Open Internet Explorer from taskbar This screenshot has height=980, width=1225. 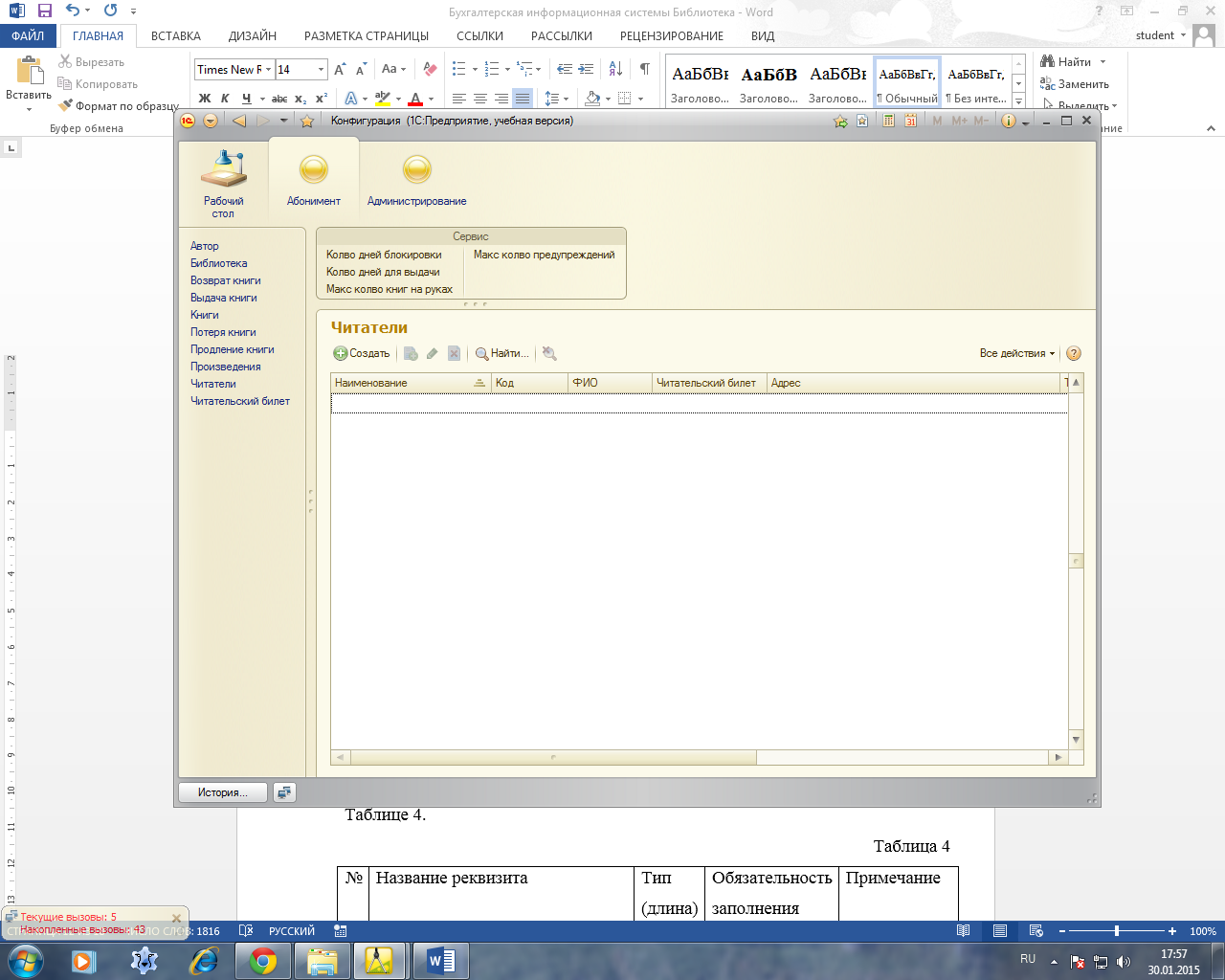(x=204, y=961)
